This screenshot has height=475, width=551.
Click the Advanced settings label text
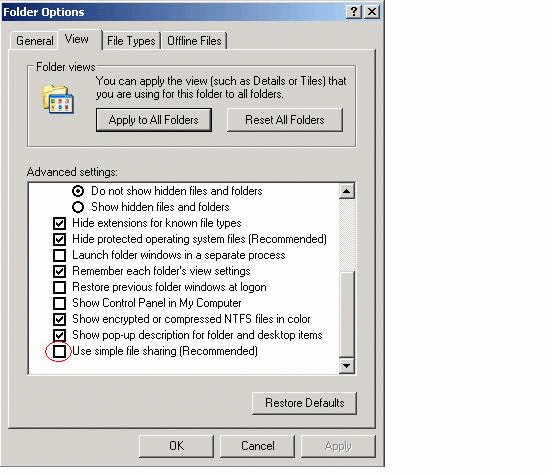coord(72,172)
